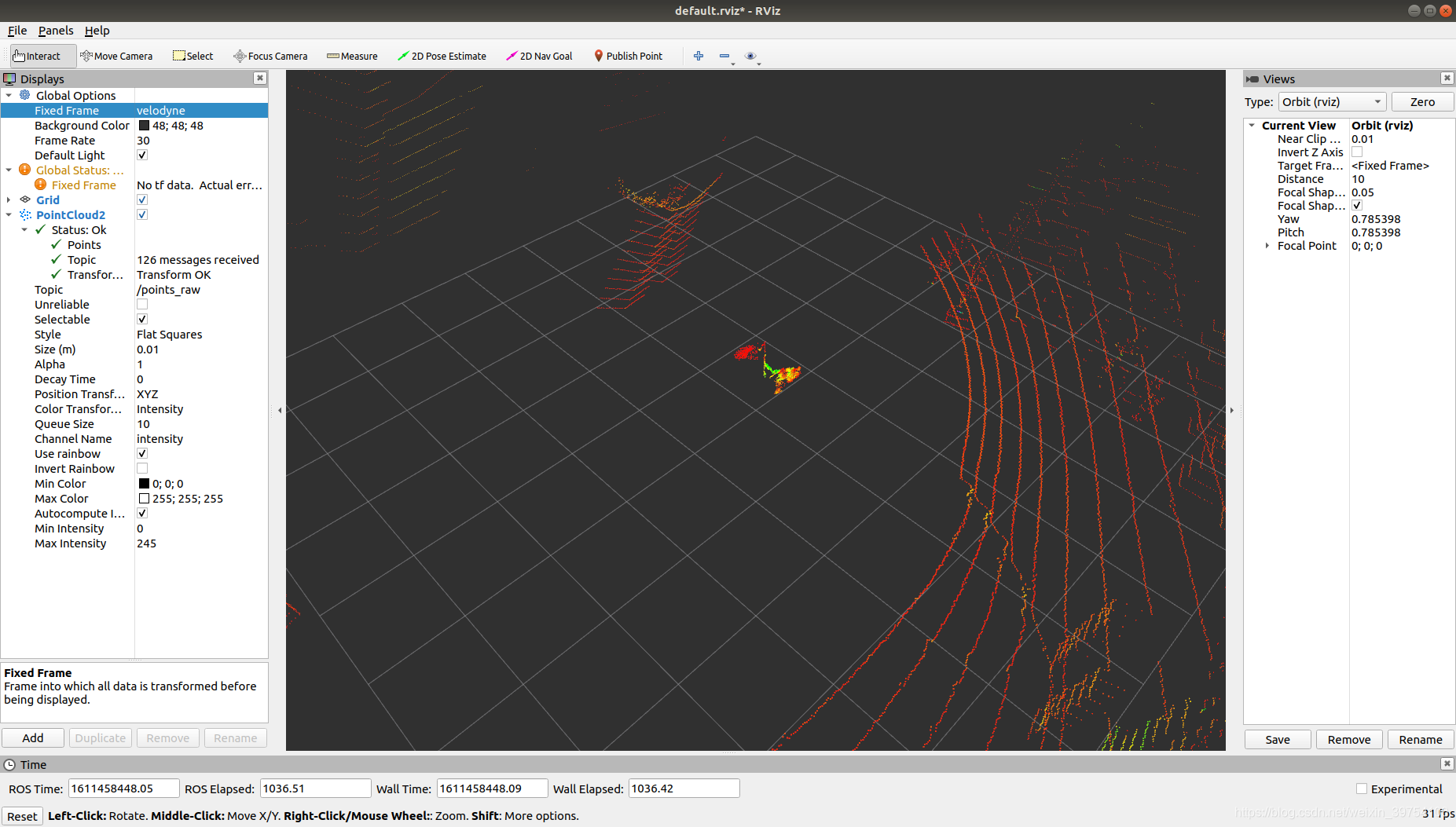Select the Focus Camera tool
The width and height of the screenshot is (1456, 827).
(270, 56)
